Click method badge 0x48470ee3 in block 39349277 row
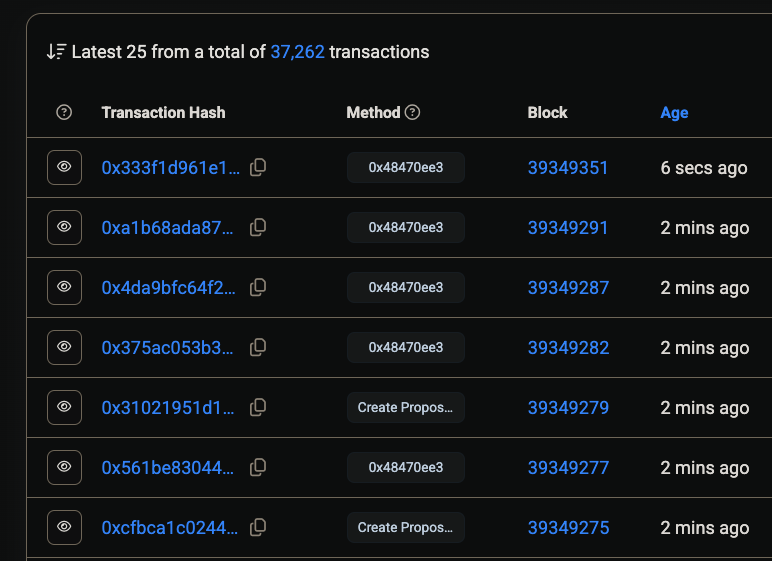772x561 pixels. (406, 467)
